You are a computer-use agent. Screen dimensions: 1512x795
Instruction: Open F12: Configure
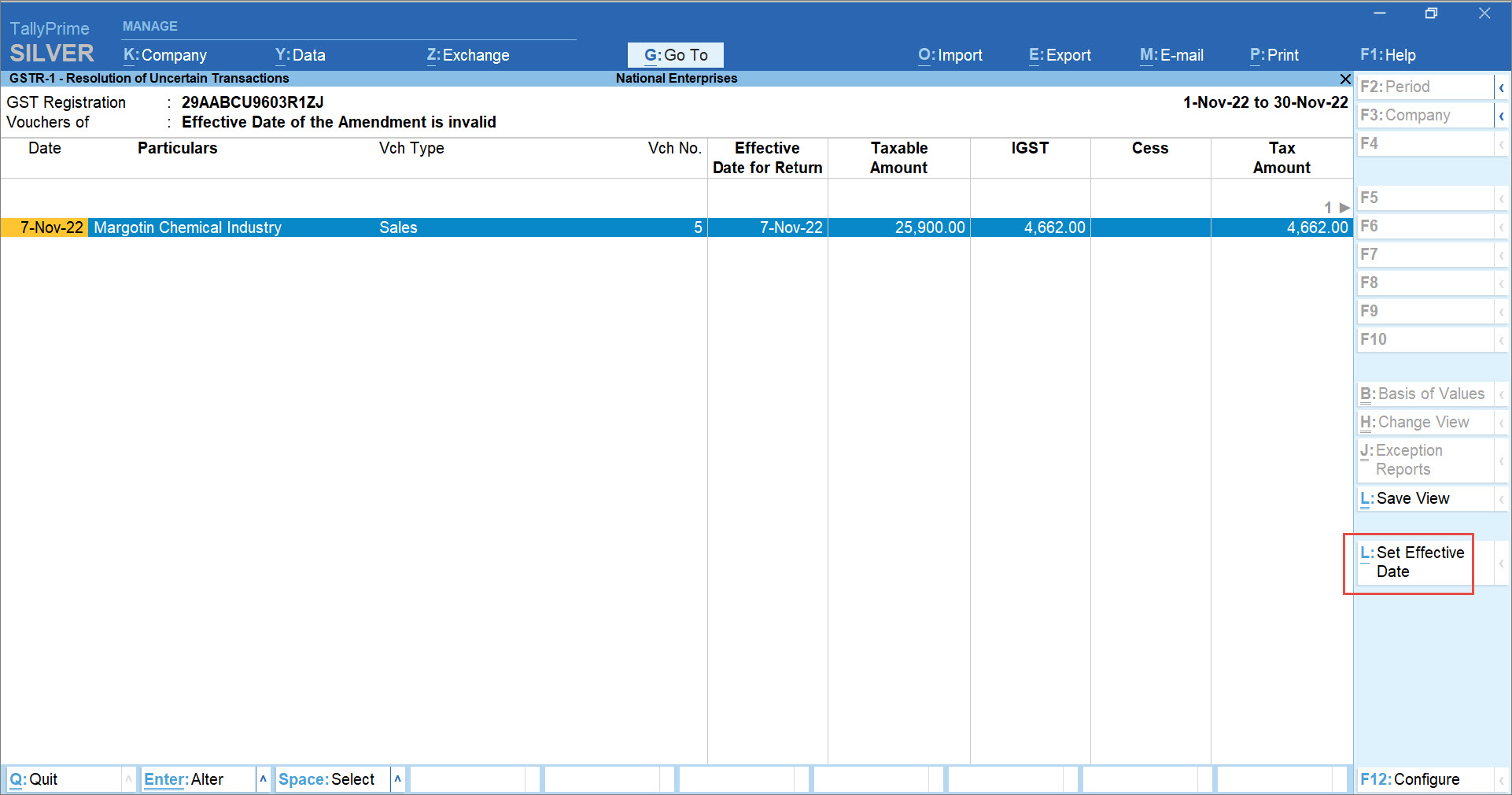pyautogui.click(x=1425, y=779)
